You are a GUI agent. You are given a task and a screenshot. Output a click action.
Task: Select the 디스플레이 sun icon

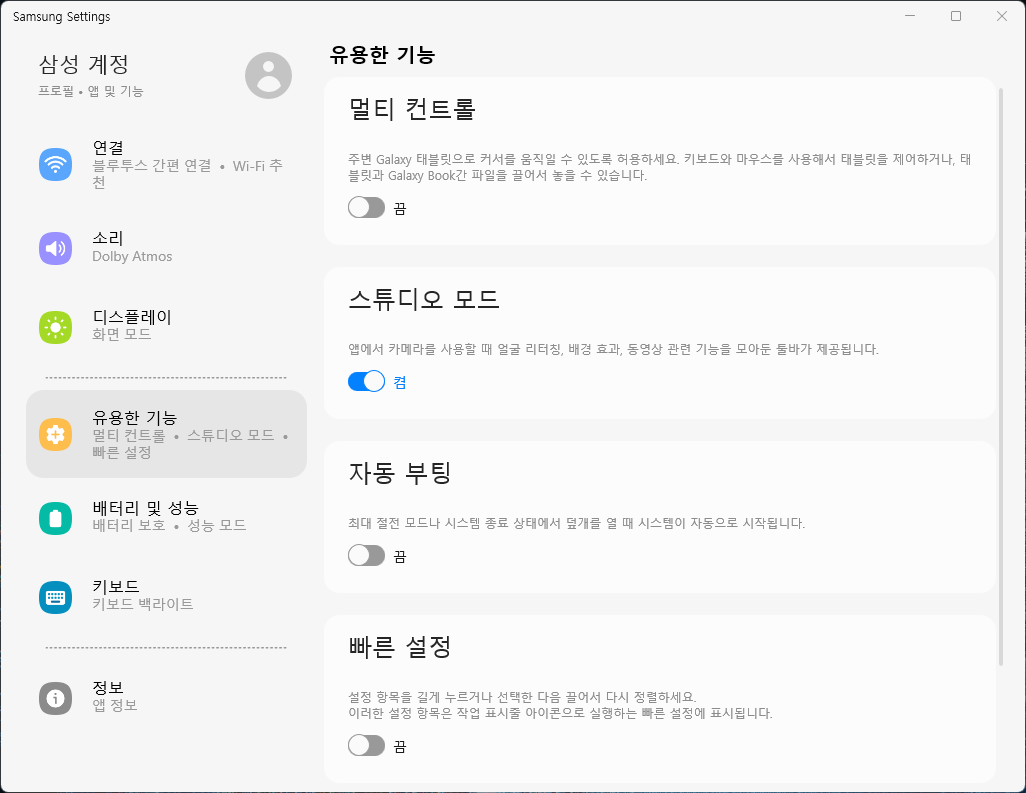coord(56,326)
